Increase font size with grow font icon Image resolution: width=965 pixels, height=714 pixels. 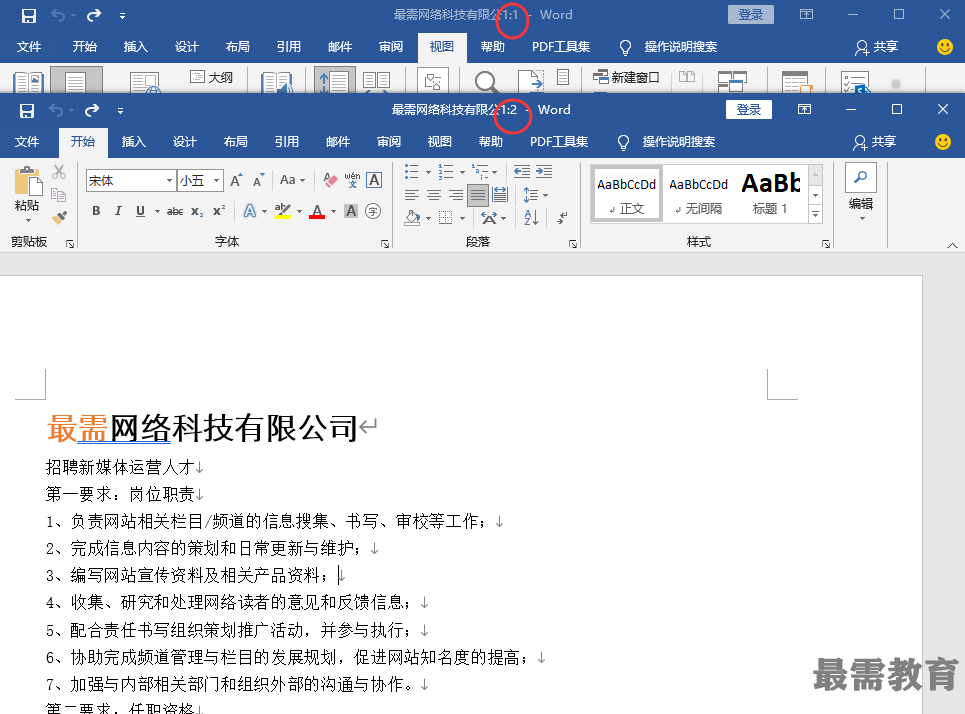(236, 180)
